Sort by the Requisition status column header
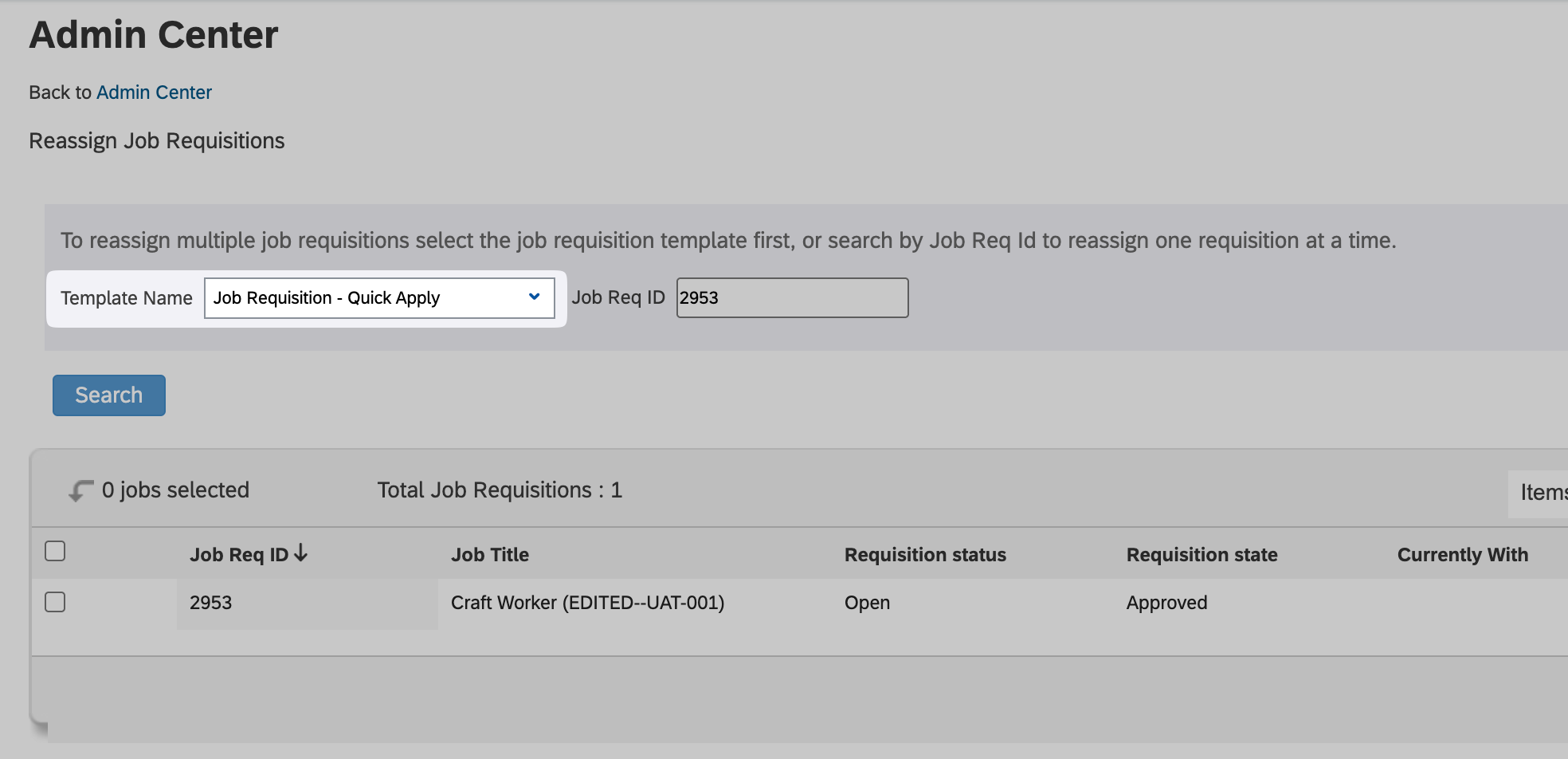Image resolution: width=1568 pixels, height=759 pixels. pyautogui.click(x=924, y=555)
